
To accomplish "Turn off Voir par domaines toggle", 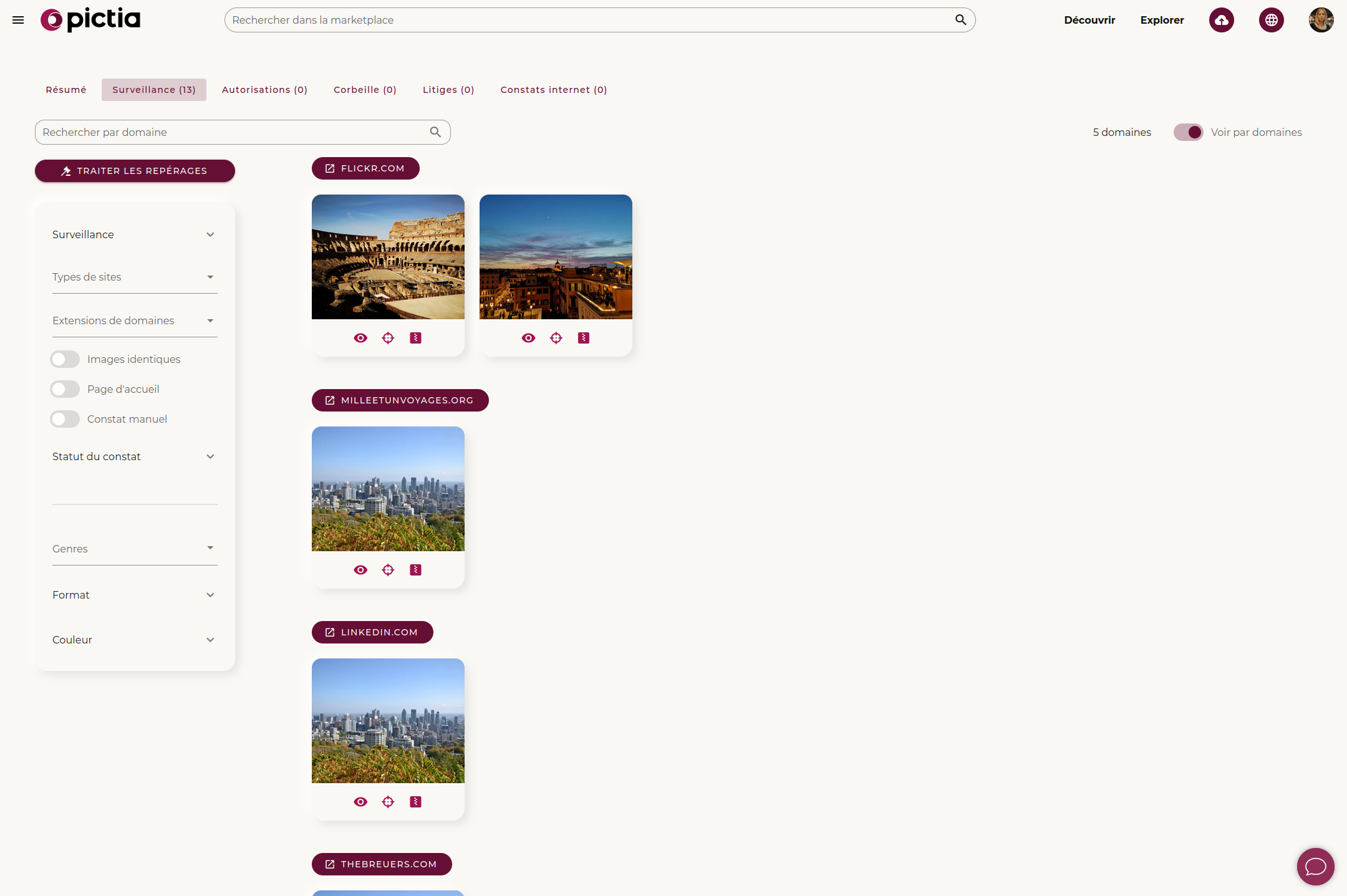I will coord(1188,132).
